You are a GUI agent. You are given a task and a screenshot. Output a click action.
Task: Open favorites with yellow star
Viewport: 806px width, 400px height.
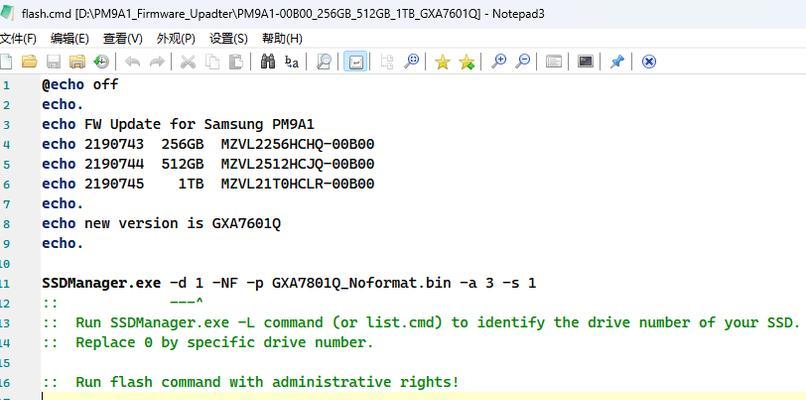443,62
